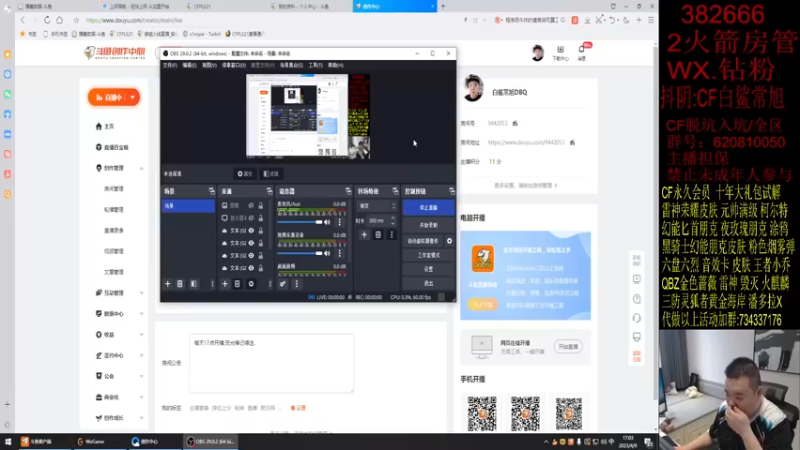
Task: Click 麦克风/Aux volume slider
Action: click(300, 222)
